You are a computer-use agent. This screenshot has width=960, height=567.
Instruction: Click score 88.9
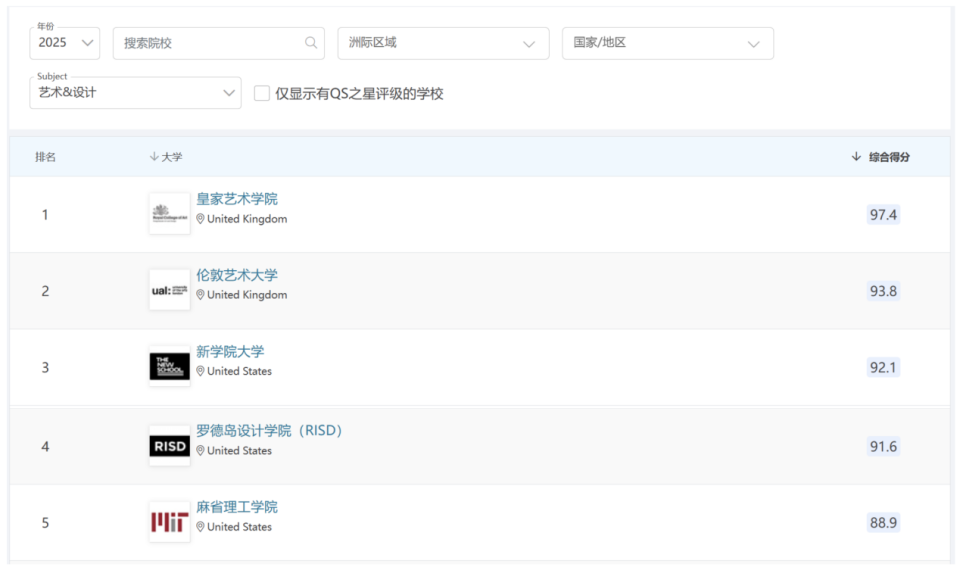click(x=883, y=522)
